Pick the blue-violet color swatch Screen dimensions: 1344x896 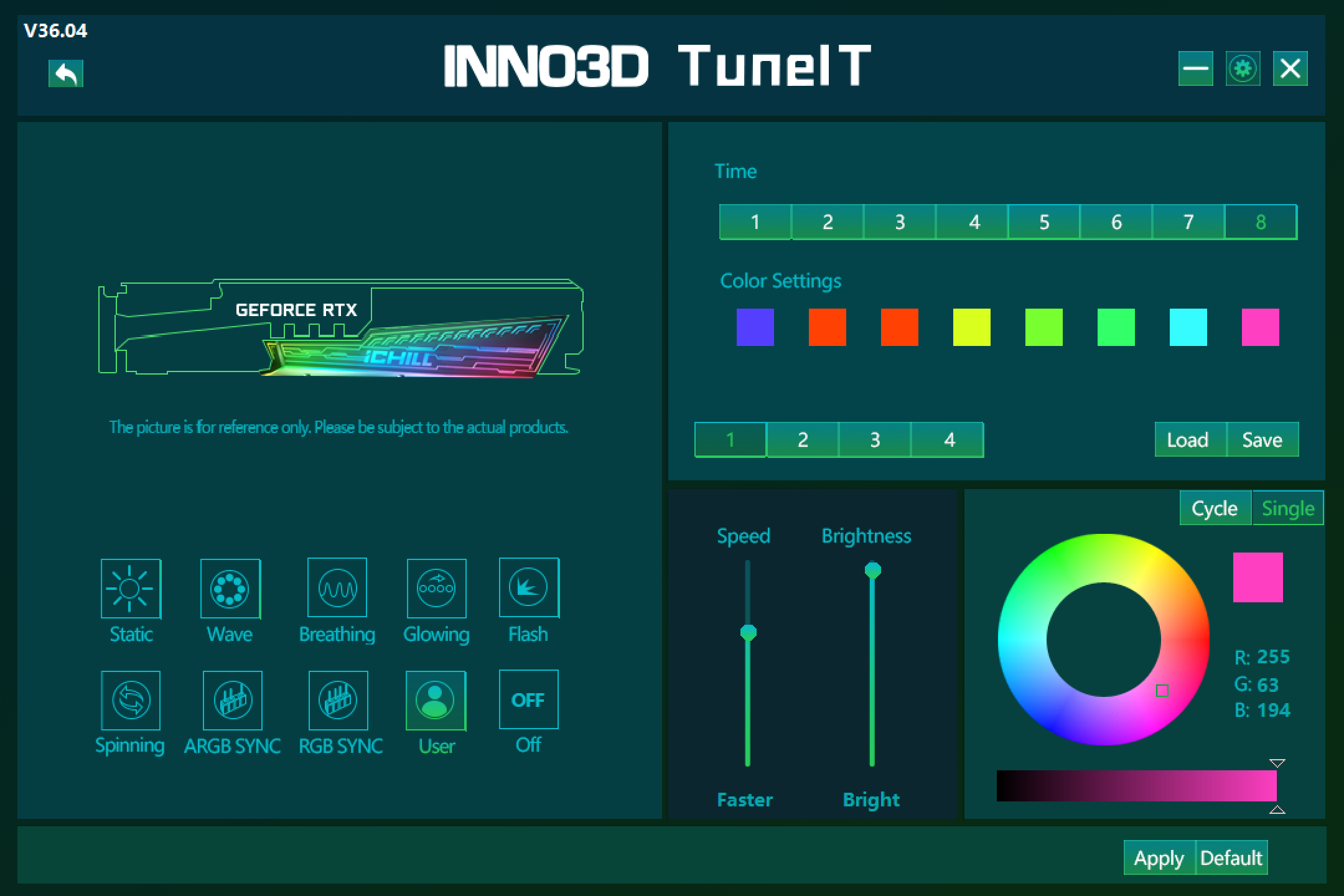click(755, 327)
